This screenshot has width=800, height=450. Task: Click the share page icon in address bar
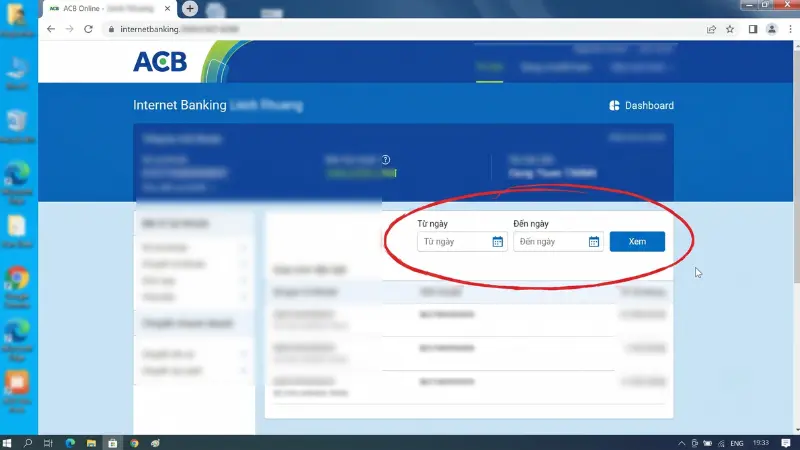[711, 29]
